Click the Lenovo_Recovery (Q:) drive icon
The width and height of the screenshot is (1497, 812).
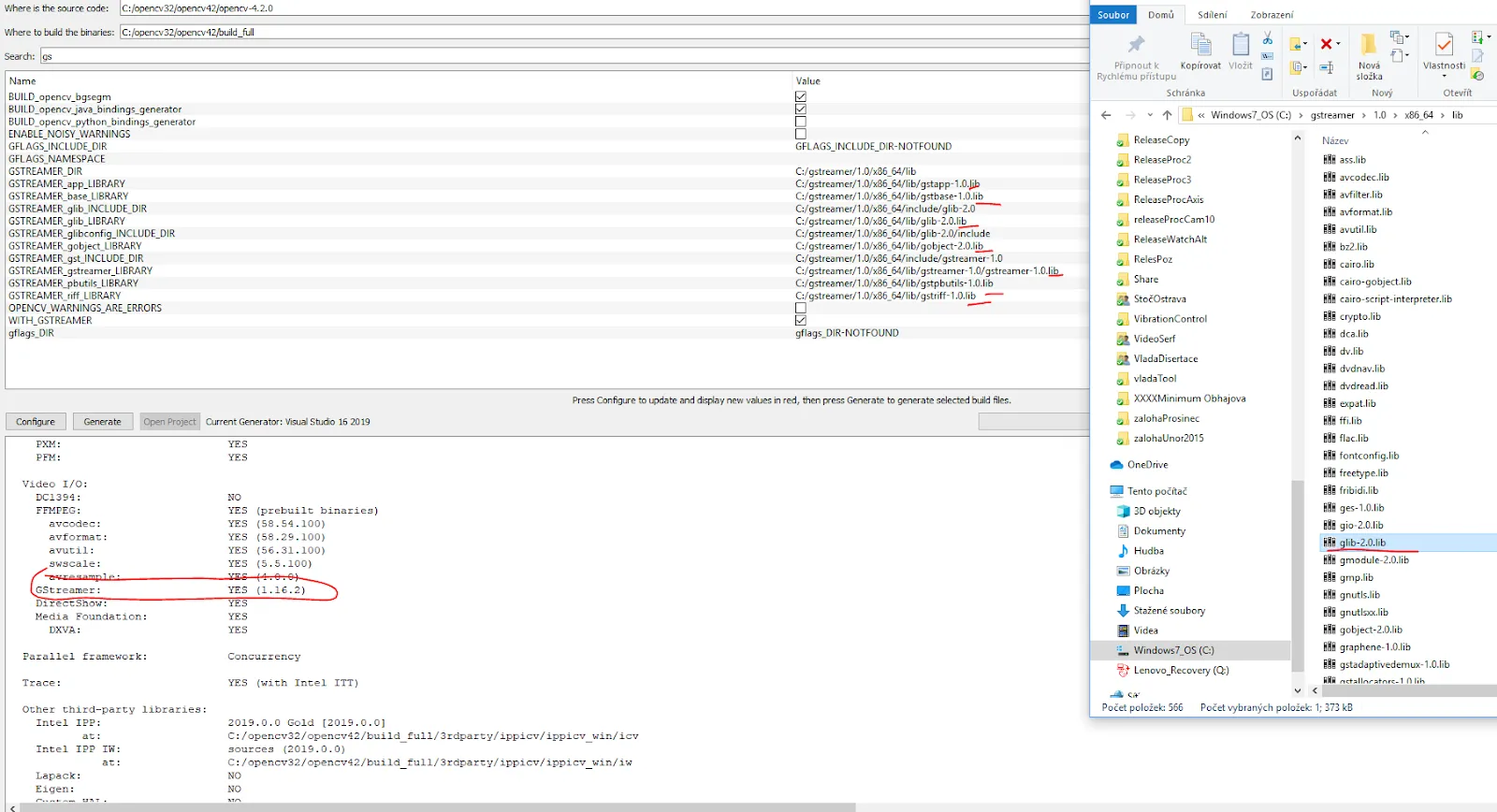(x=1124, y=671)
